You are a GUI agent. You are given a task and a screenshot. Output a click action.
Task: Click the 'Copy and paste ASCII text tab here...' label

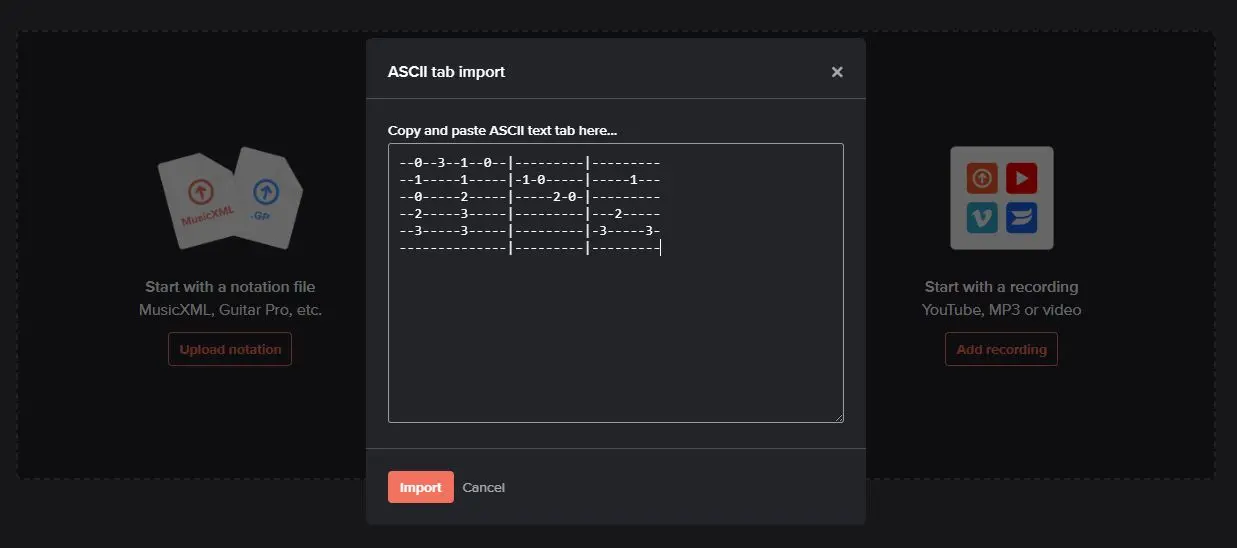point(502,131)
